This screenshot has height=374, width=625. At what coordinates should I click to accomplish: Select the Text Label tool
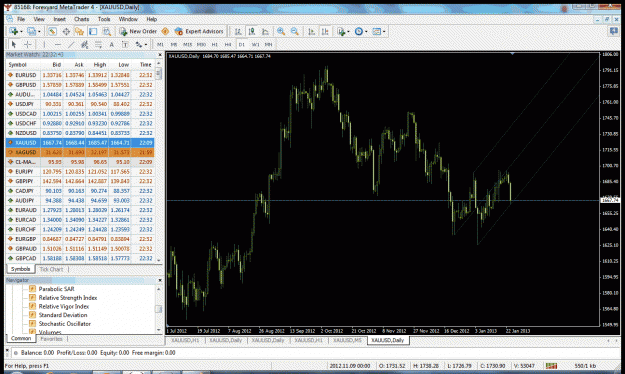click(125, 44)
